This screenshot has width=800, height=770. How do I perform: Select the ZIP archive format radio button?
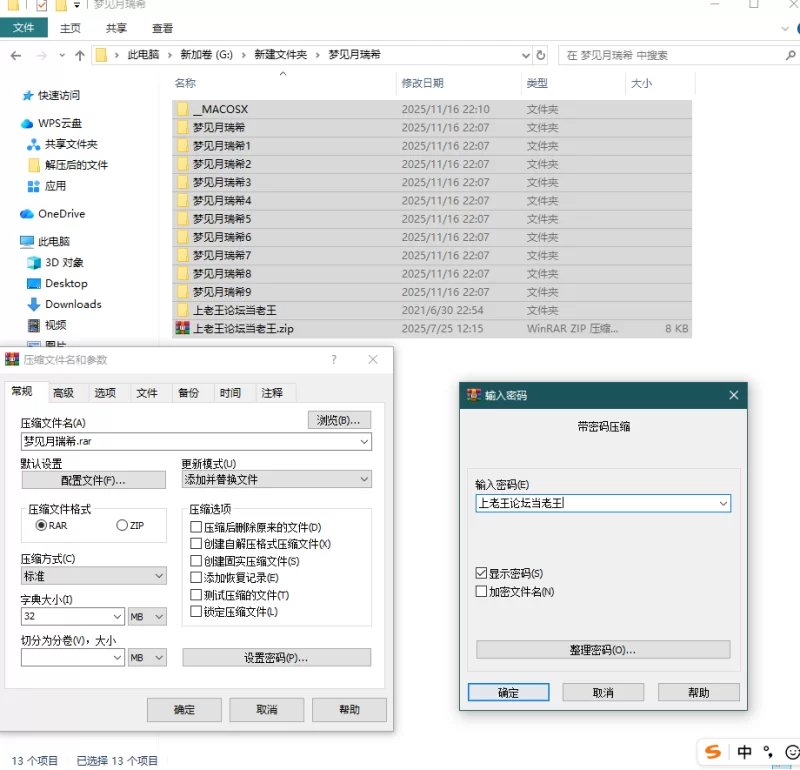[122, 525]
